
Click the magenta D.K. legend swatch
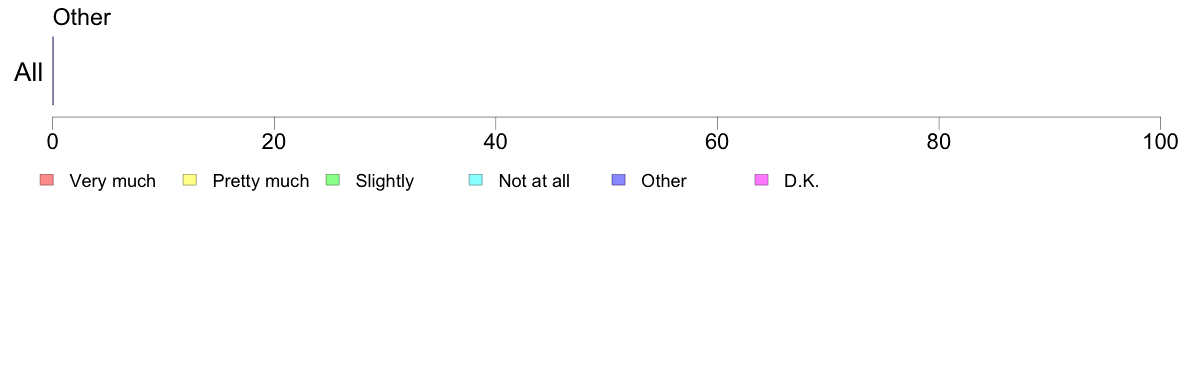tap(761, 180)
